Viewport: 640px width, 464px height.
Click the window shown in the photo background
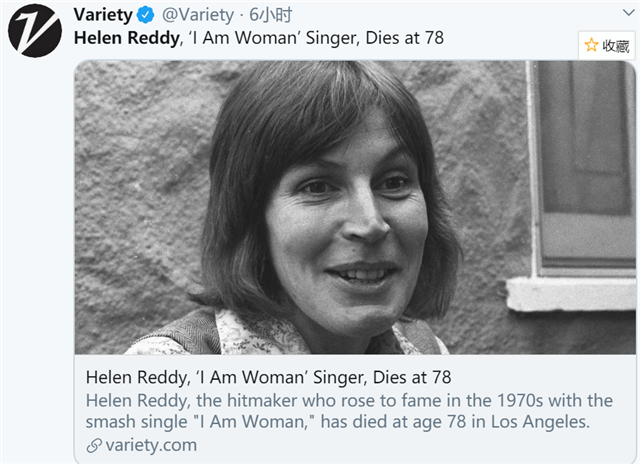pyautogui.click(x=584, y=167)
